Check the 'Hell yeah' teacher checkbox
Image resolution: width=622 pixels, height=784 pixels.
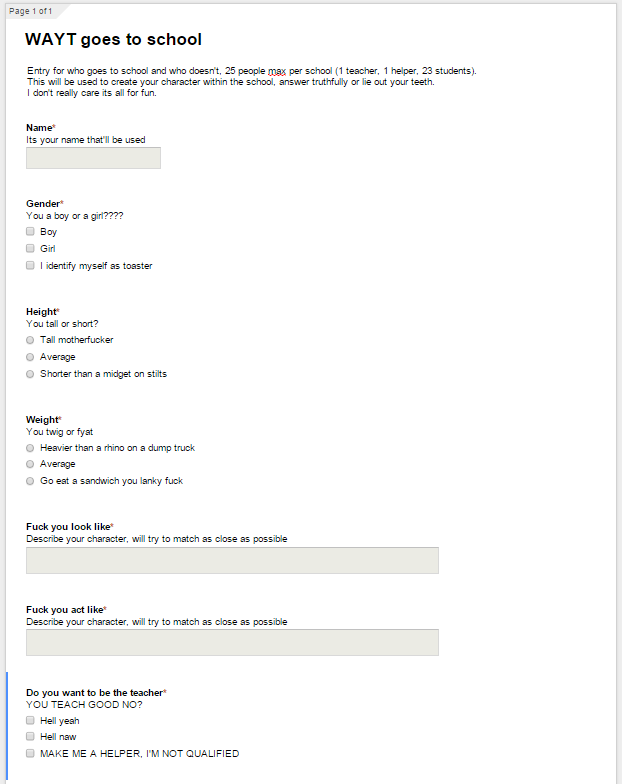[30, 720]
